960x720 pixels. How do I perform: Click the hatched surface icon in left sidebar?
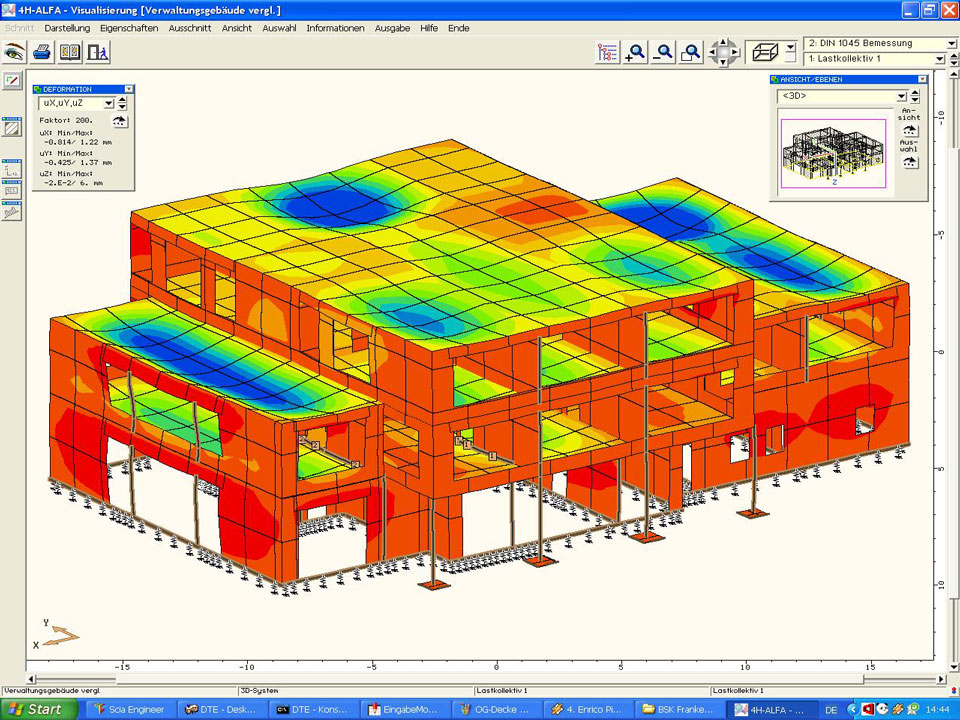(x=13, y=127)
